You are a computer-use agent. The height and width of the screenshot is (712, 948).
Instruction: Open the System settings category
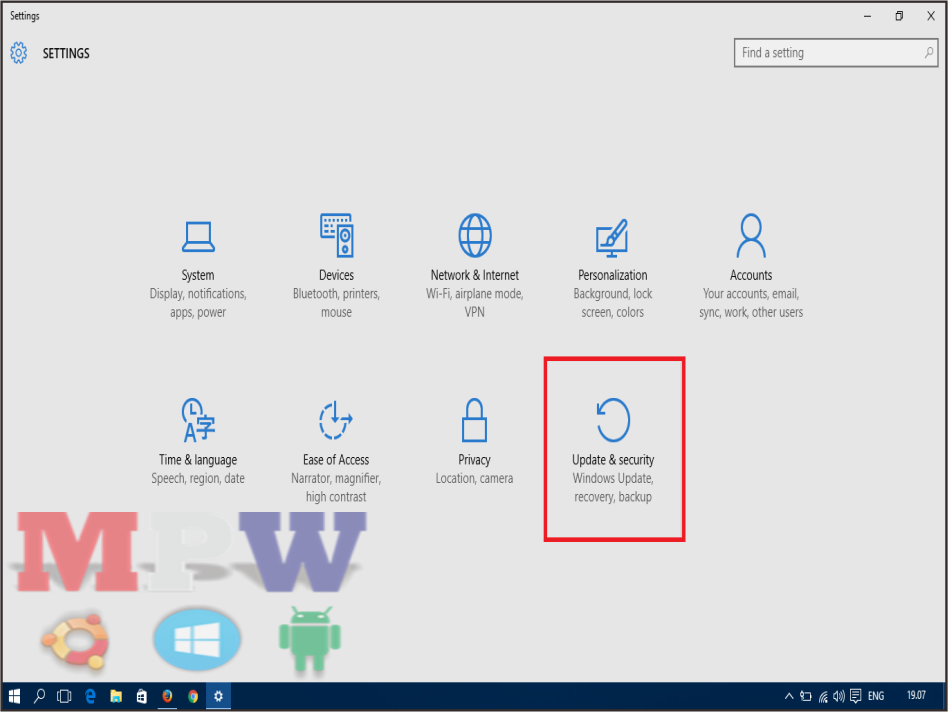point(198,267)
